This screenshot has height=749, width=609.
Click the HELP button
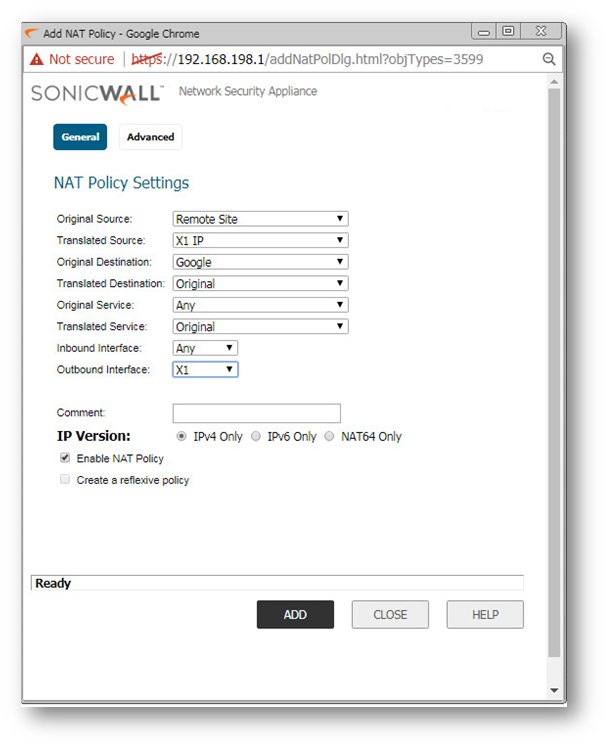pyautogui.click(x=485, y=614)
